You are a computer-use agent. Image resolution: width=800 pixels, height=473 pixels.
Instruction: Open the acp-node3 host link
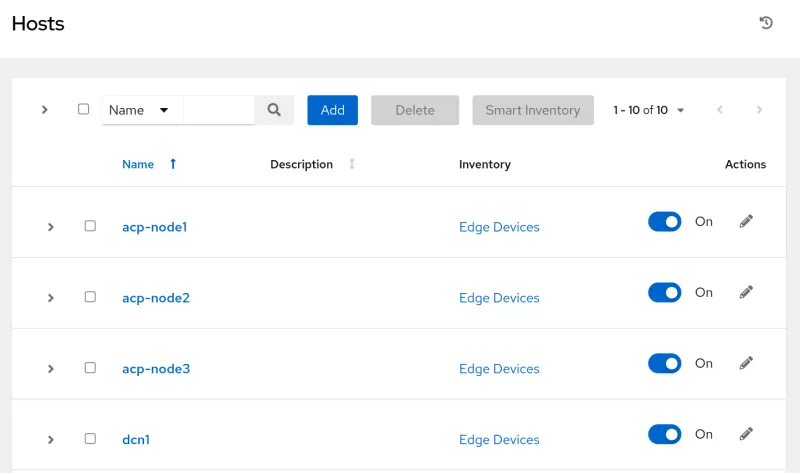(156, 369)
